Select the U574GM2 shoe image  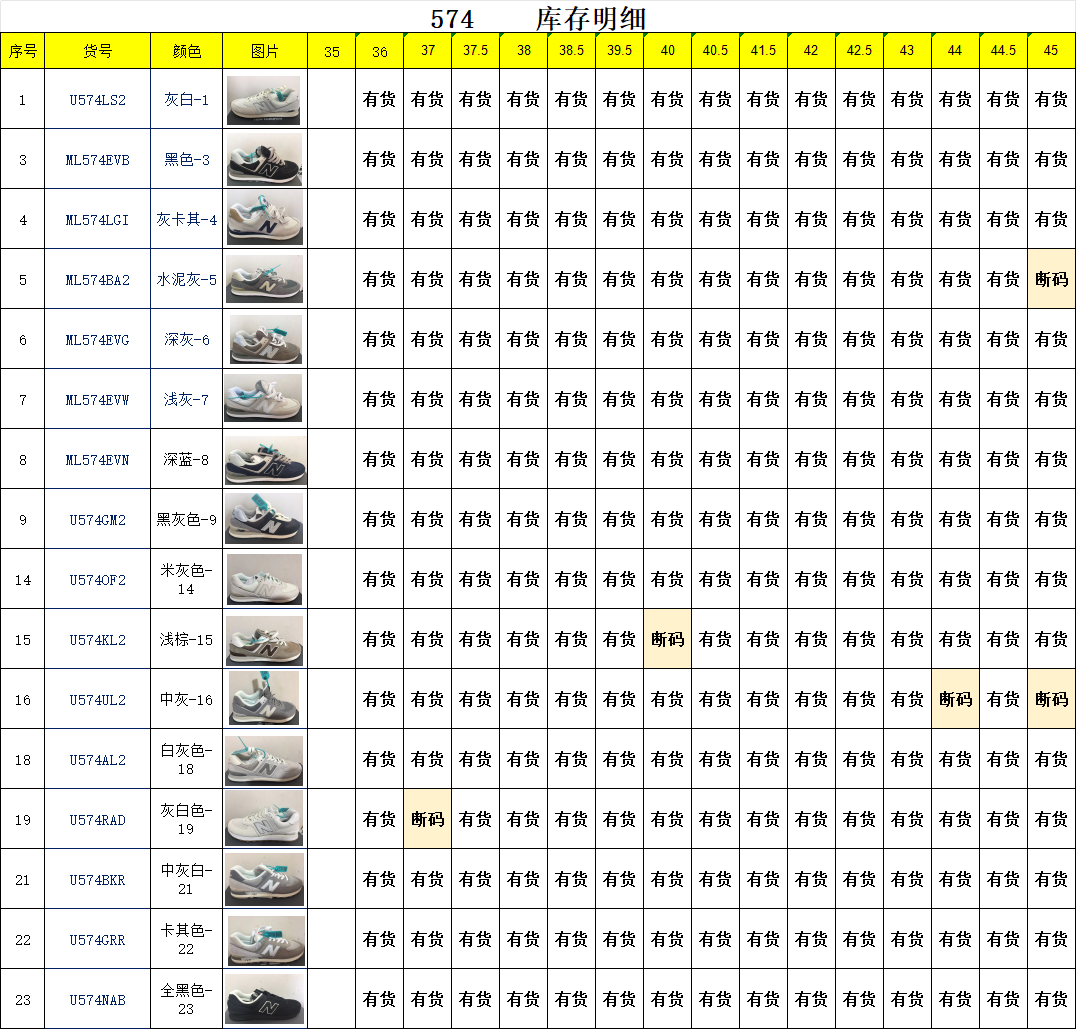264,519
